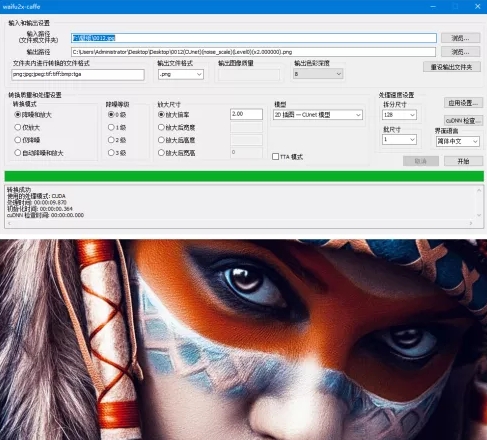This screenshot has height=440, width=487.
Task: Select auto denoise and magnify mode
Action: pos(39,153)
